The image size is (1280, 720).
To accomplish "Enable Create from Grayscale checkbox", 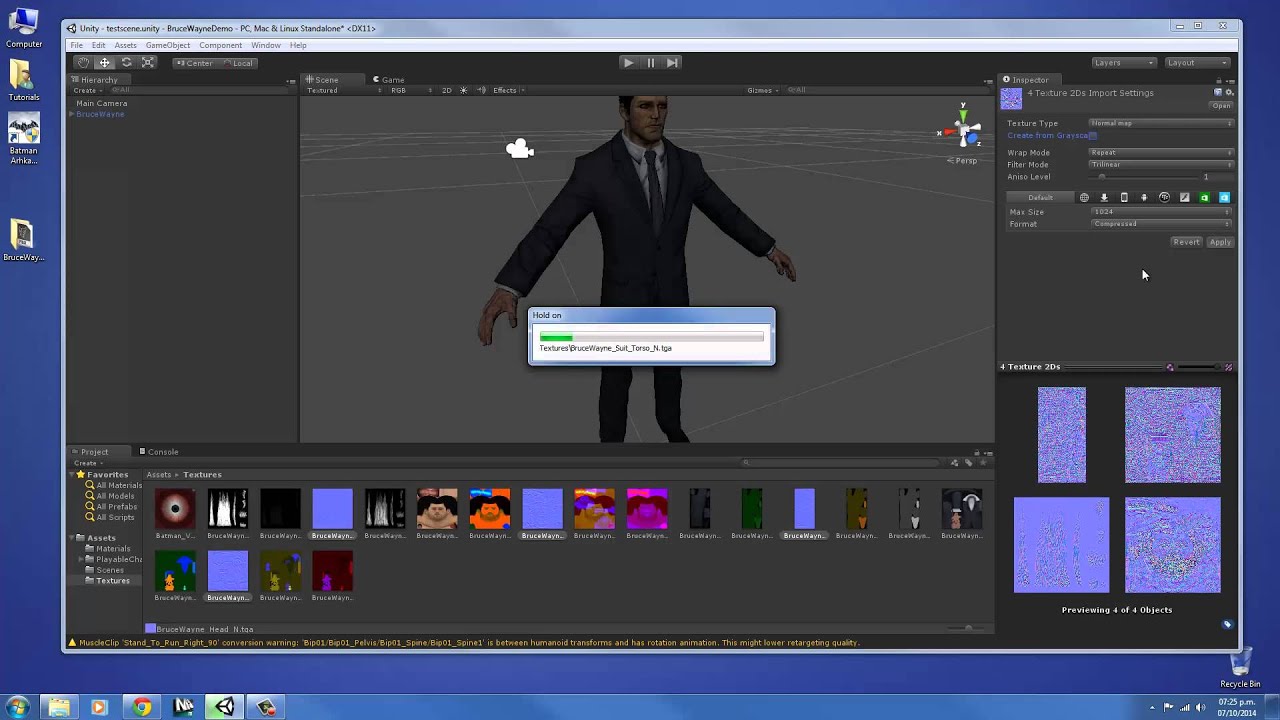I will point(1094,135).
